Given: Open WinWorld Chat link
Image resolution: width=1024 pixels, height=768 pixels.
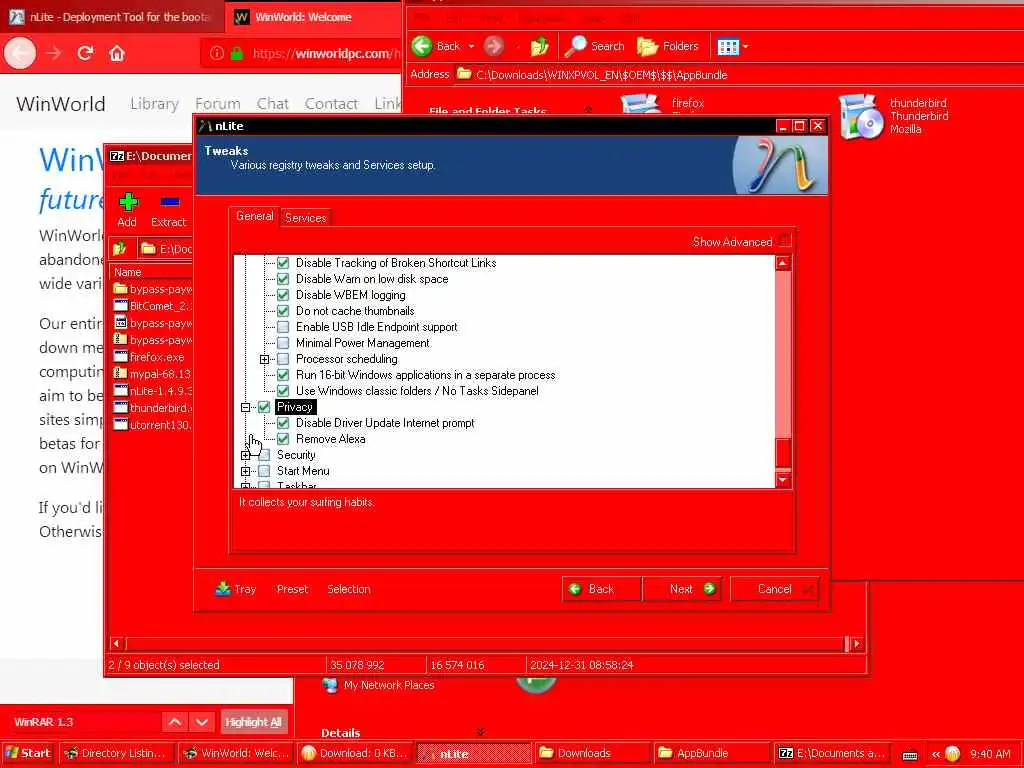Looking at the screenshot, I should [272, 103].
